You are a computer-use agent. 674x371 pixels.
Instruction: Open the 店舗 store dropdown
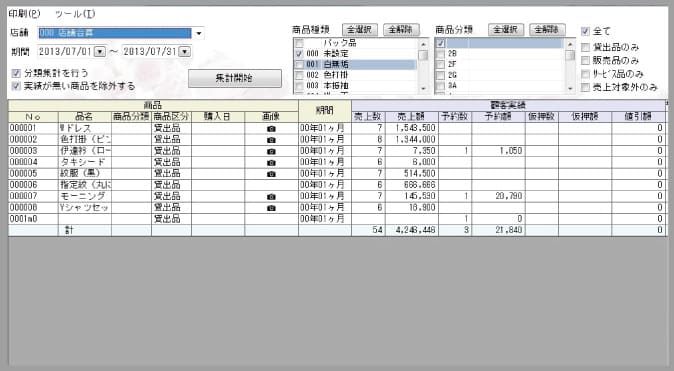click(x=199, y=33)
